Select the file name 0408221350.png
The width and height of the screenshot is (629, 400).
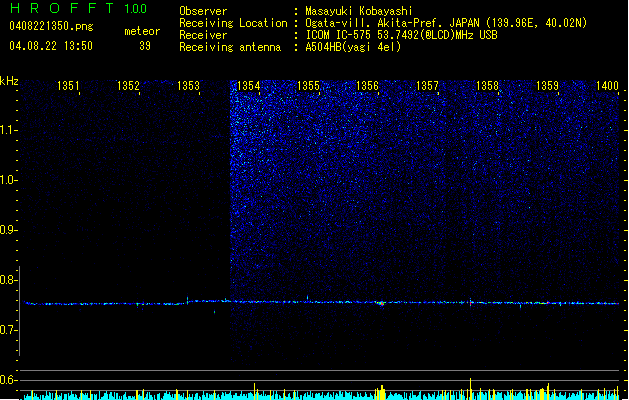coord(51,26)
